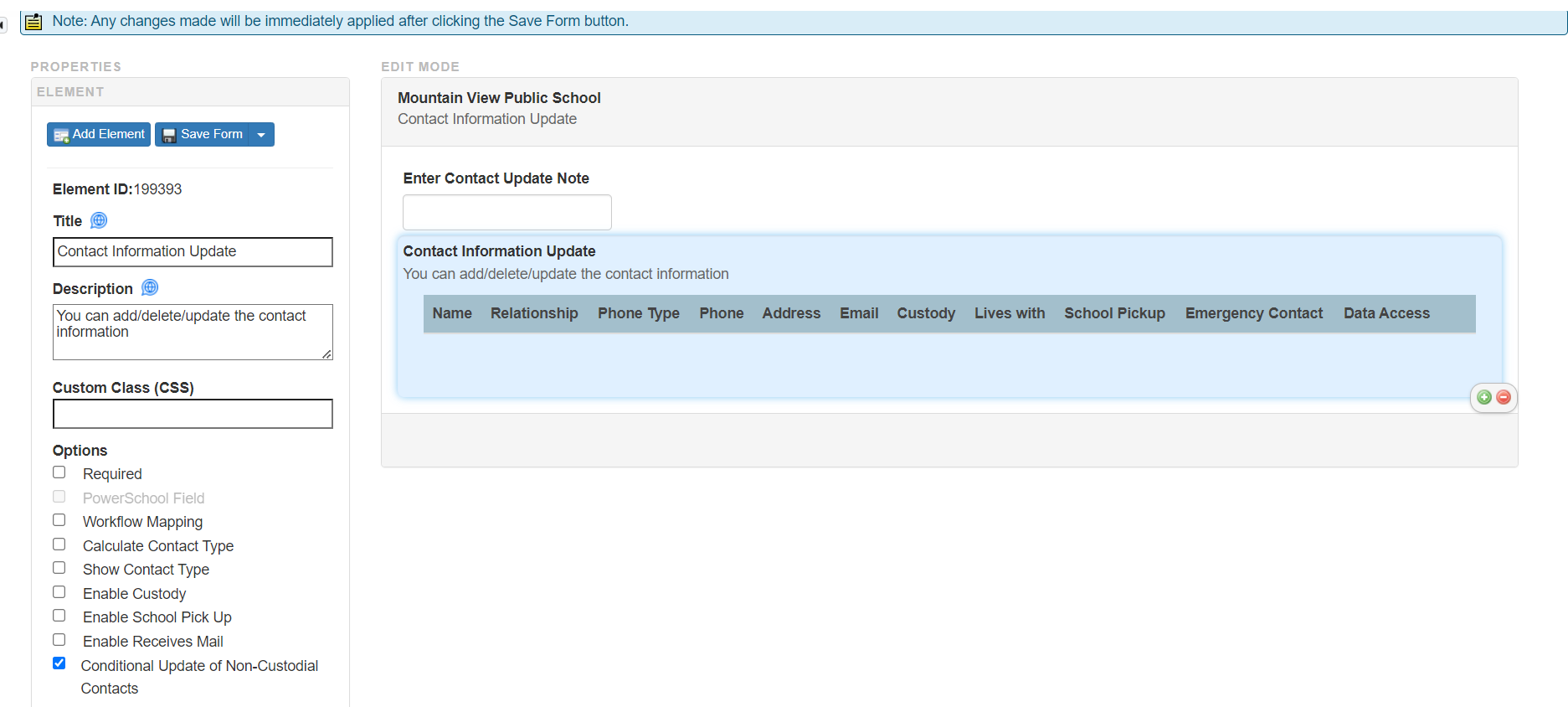Click the Add Element button
Screen dimensions: 1568x707
pos(99,134)
